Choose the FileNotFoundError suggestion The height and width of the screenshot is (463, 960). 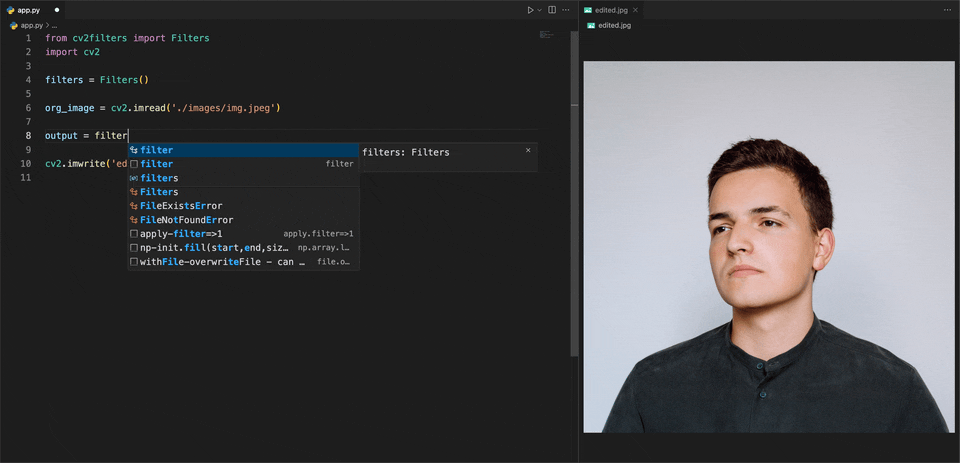pos(186,220)
